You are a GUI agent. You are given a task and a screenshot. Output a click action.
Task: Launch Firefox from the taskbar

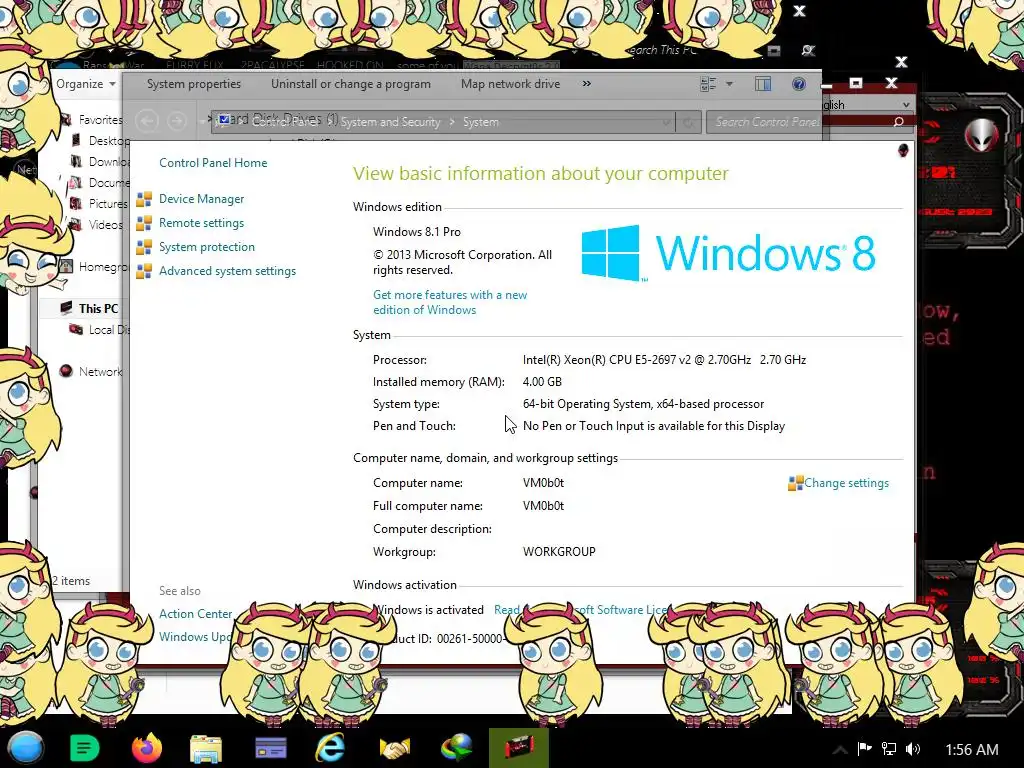(146, 748)
